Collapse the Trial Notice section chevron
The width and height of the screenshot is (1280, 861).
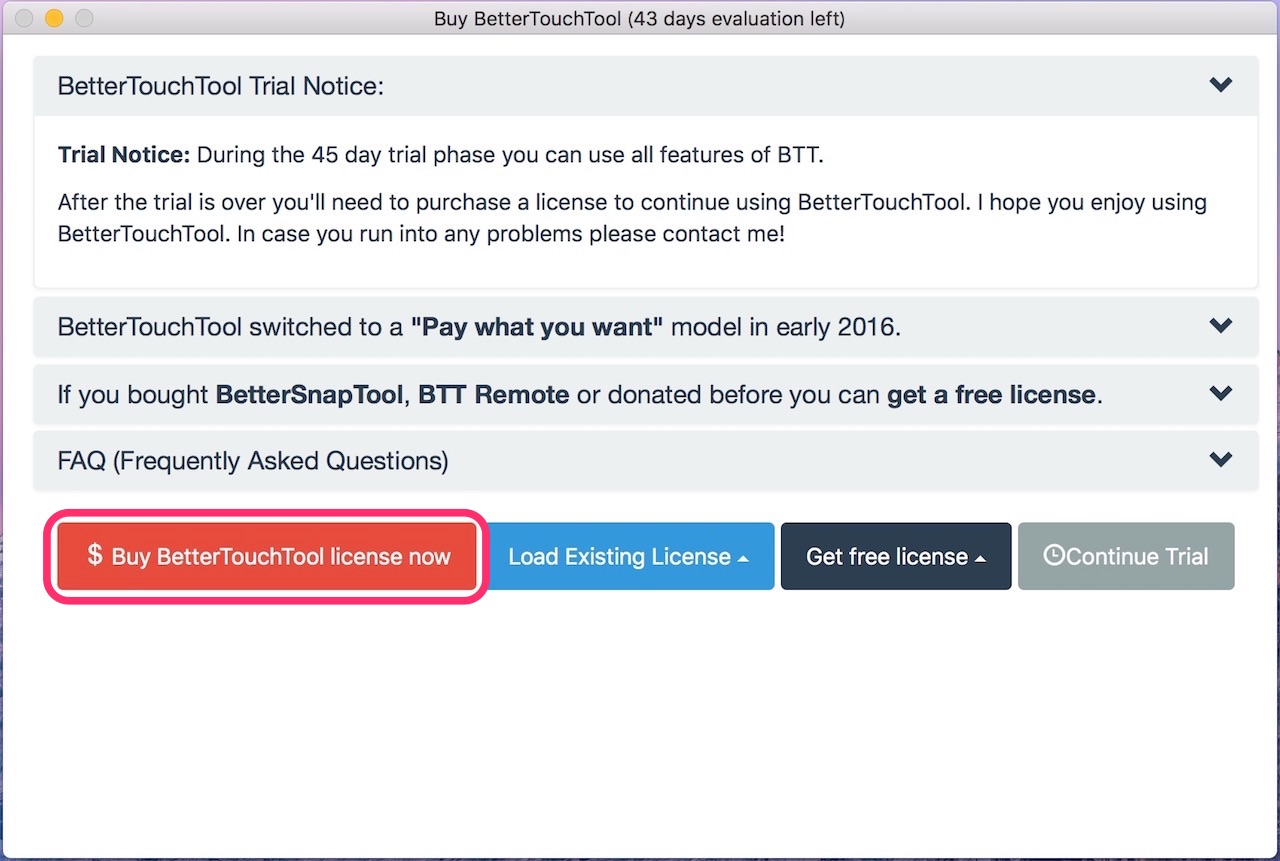tap(1220, 85)
